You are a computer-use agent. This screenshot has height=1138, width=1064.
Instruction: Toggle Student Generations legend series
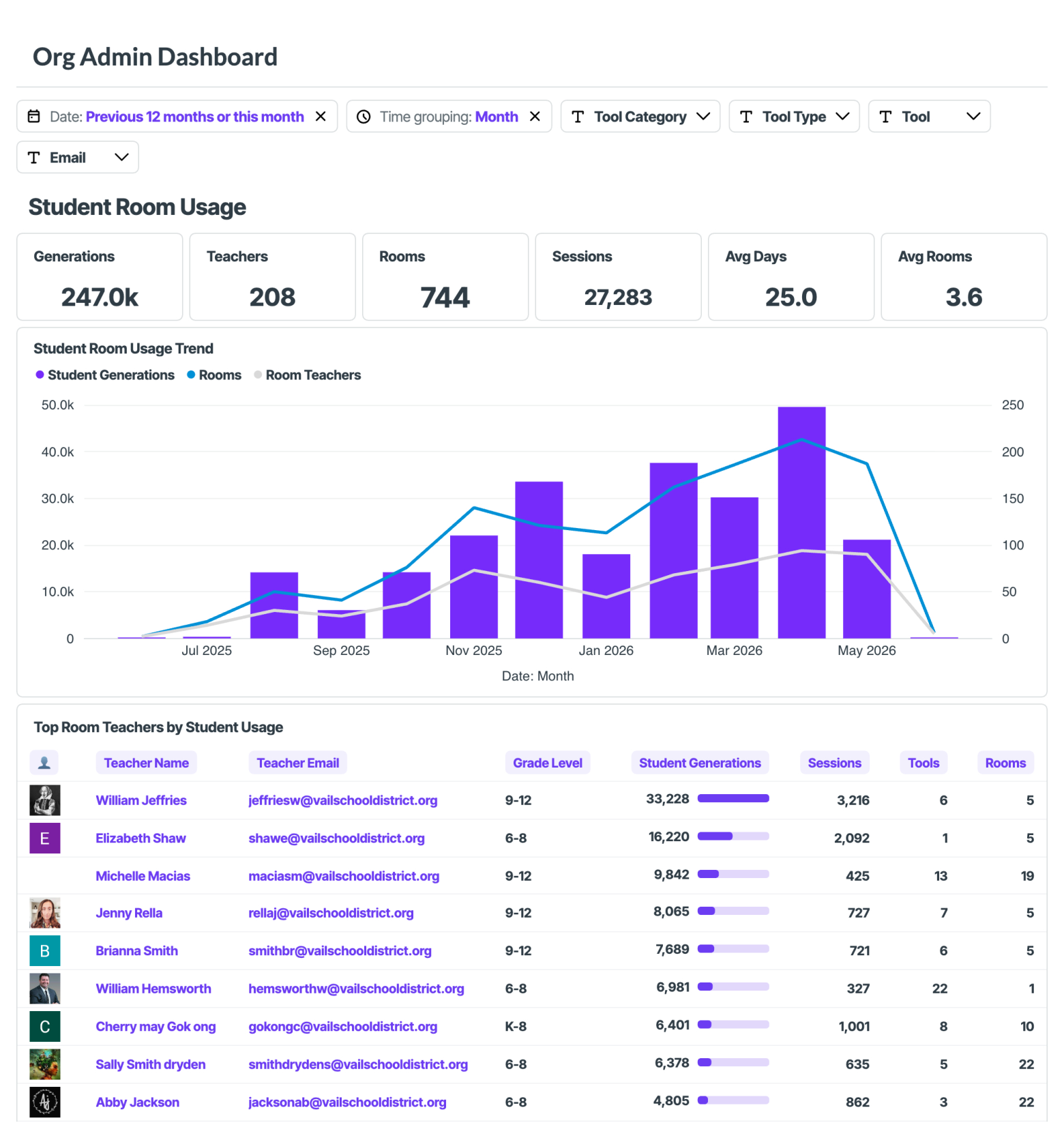(x=105, y=375)
